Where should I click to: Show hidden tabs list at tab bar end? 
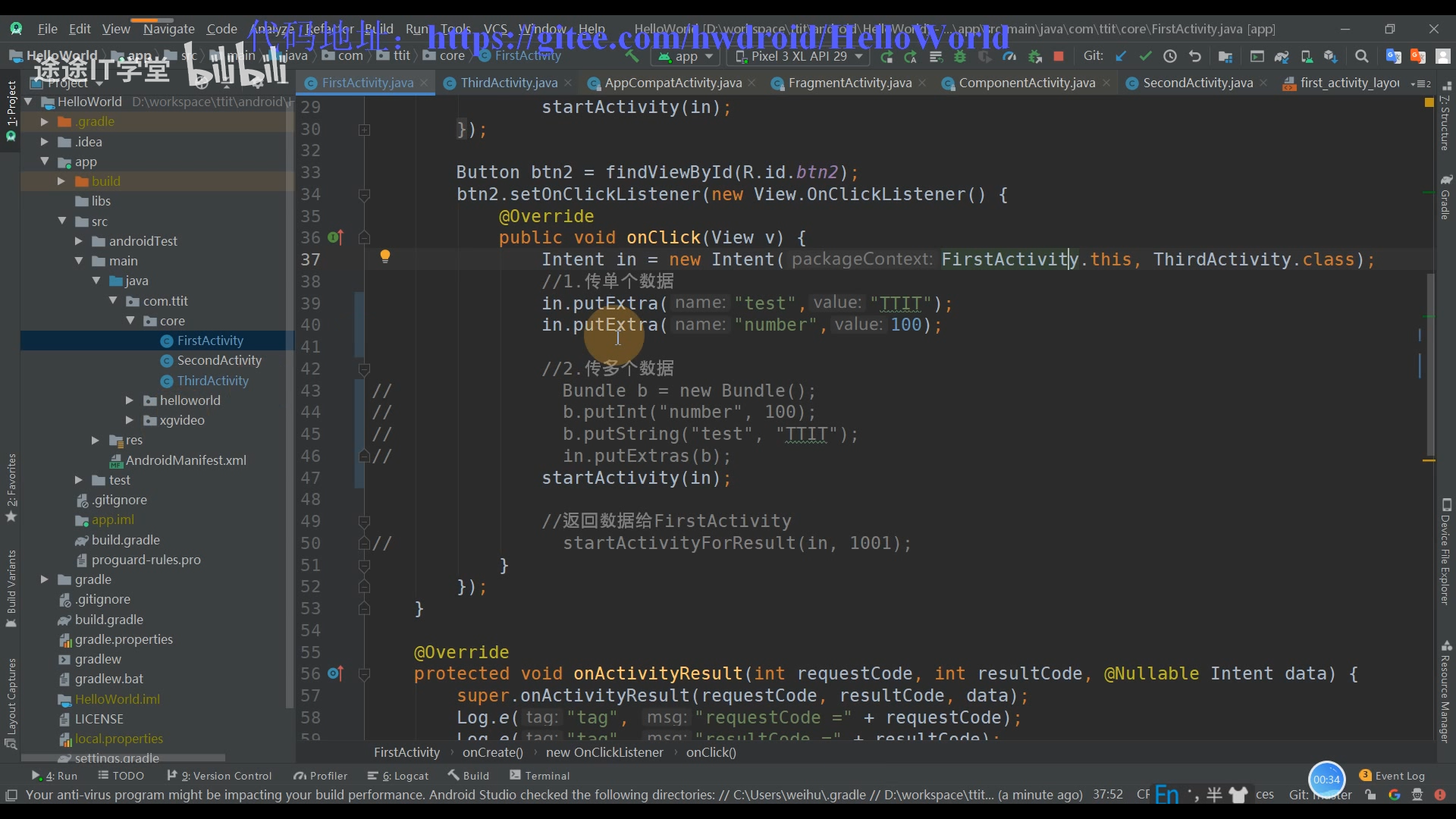[x=1420, y=83]
